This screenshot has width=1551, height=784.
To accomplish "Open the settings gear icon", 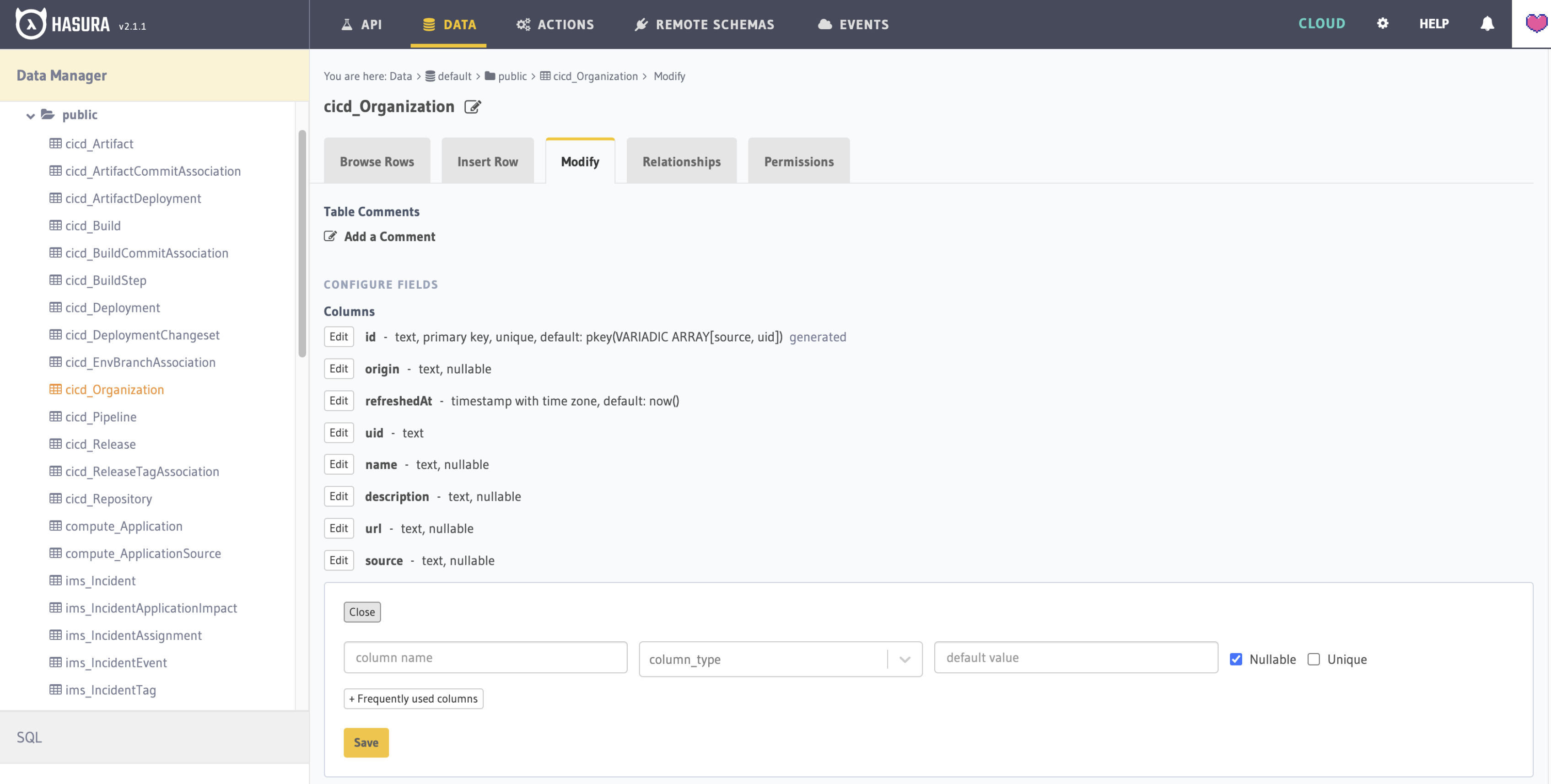I will click(1383, 23).
